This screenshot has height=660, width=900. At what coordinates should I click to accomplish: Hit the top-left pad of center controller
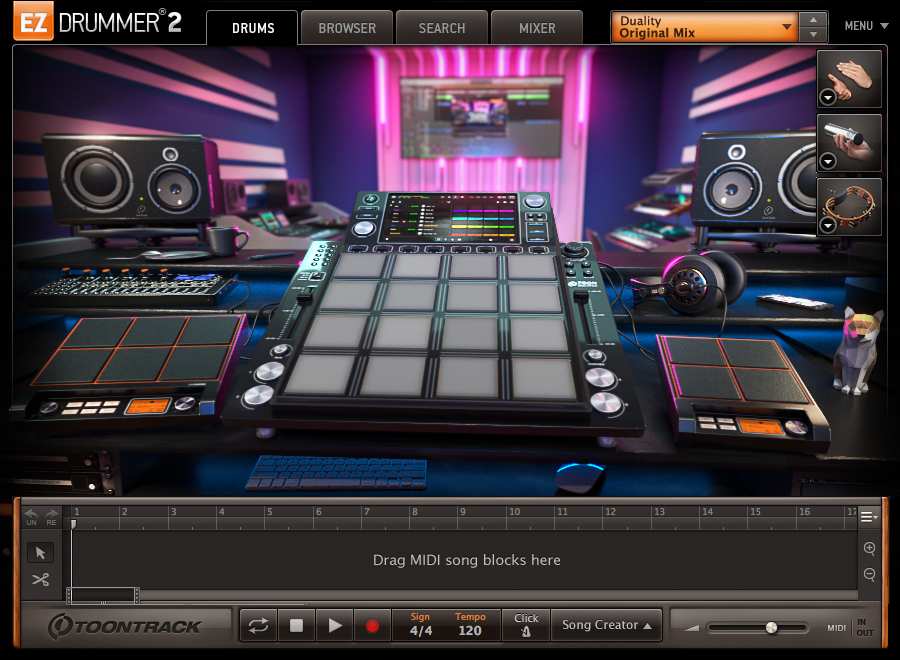click(362, 266)
